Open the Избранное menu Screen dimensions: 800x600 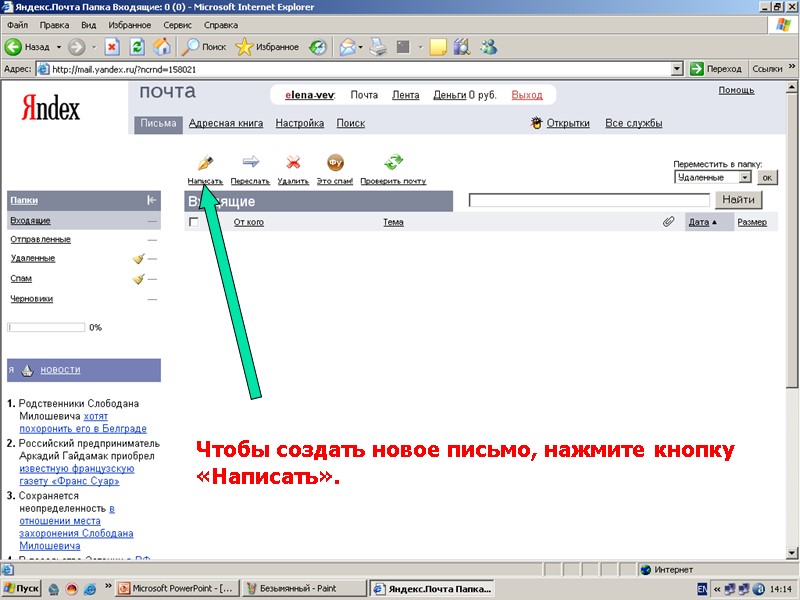(x=130, y=25)
